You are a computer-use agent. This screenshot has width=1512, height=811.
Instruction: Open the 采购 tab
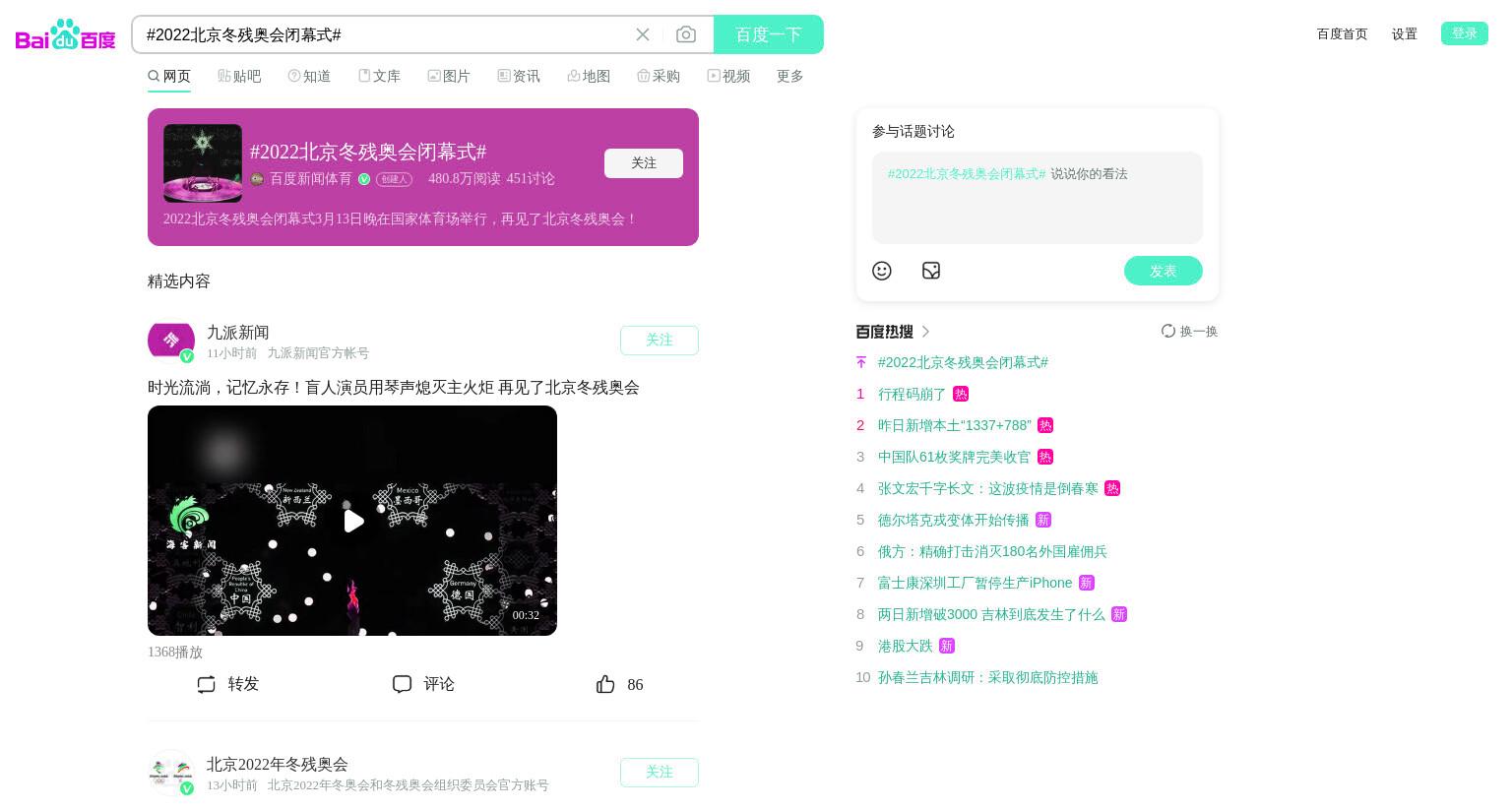tap(659, 76)
